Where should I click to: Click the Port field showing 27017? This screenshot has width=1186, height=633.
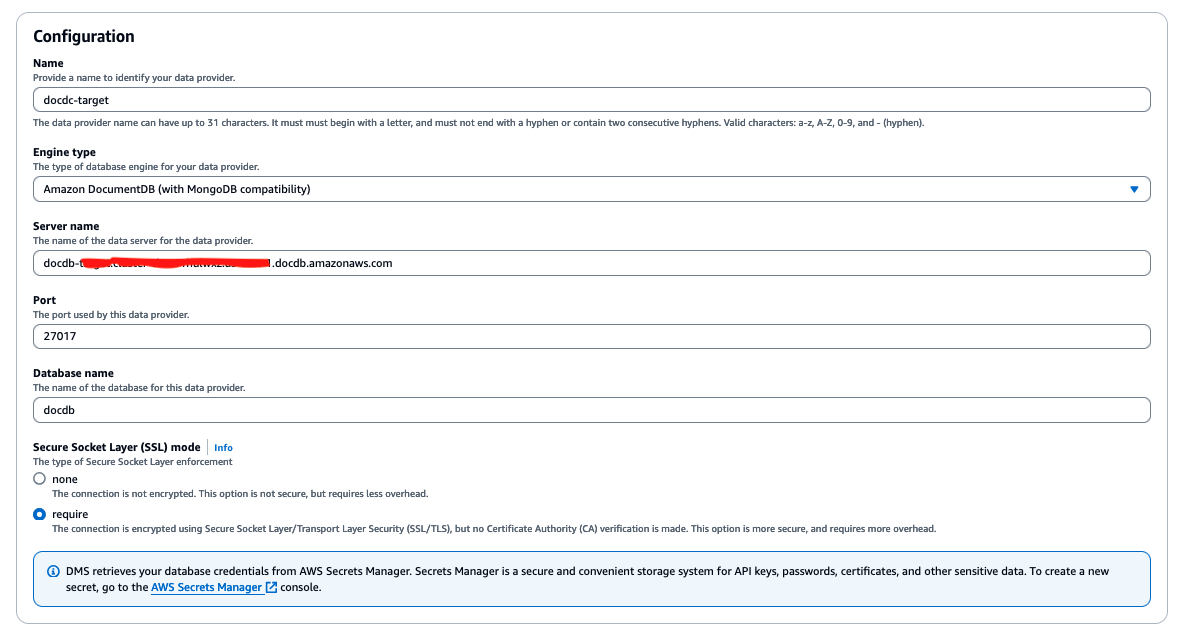point(590,337)
